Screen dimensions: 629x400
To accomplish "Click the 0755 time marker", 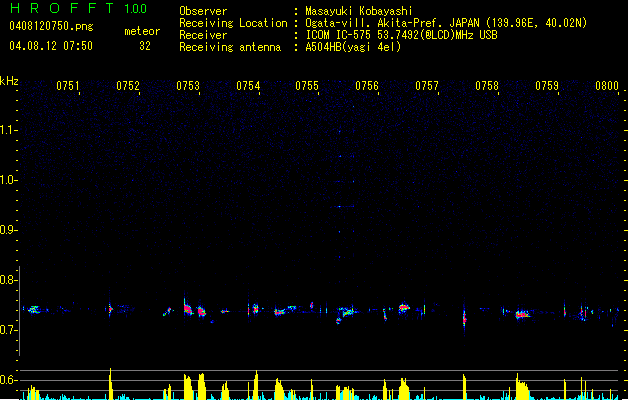I will pos(307,86).
